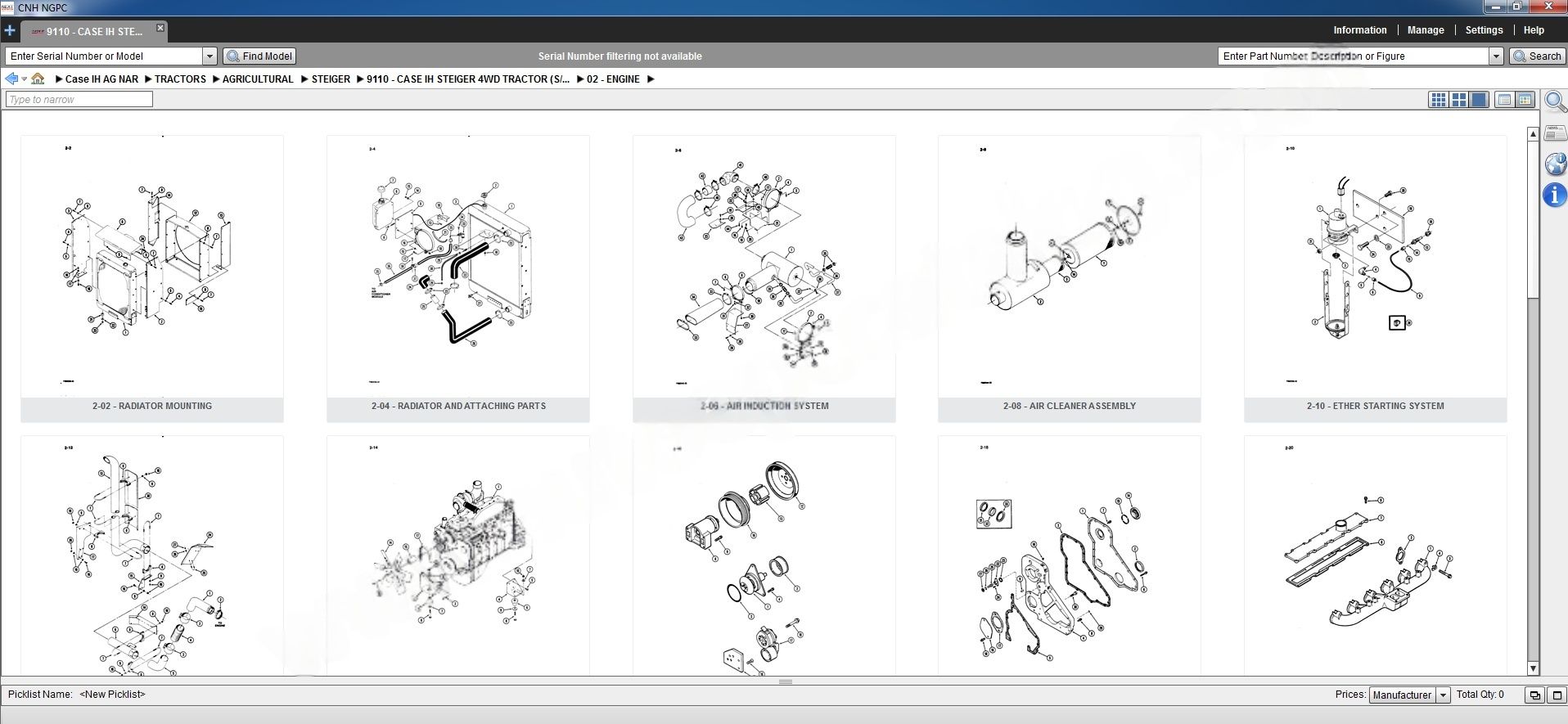Open the Manage menu

coord(1425,30)
